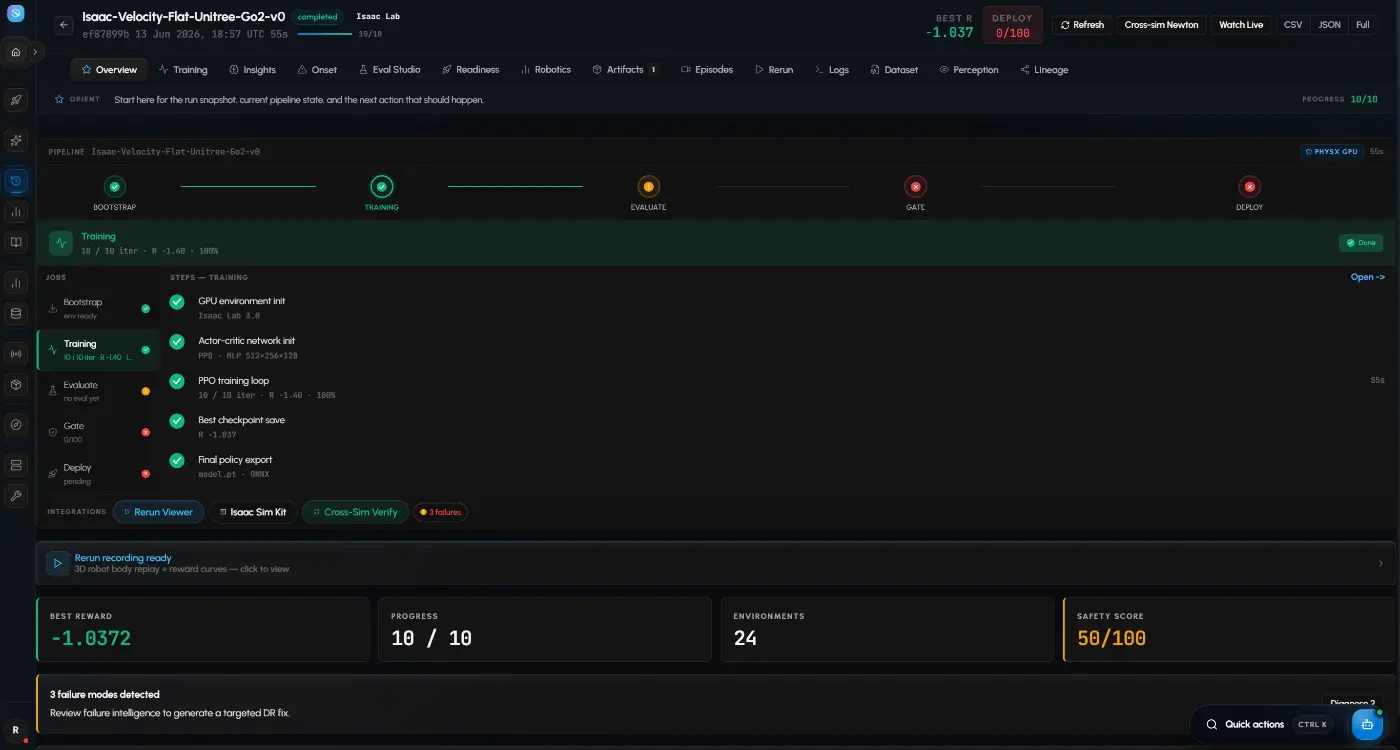Image resolution: width=1400 pixels, height=750 pixels.
Task: Click the Deploy pipeline stage icon
Action: point(1249,186)
